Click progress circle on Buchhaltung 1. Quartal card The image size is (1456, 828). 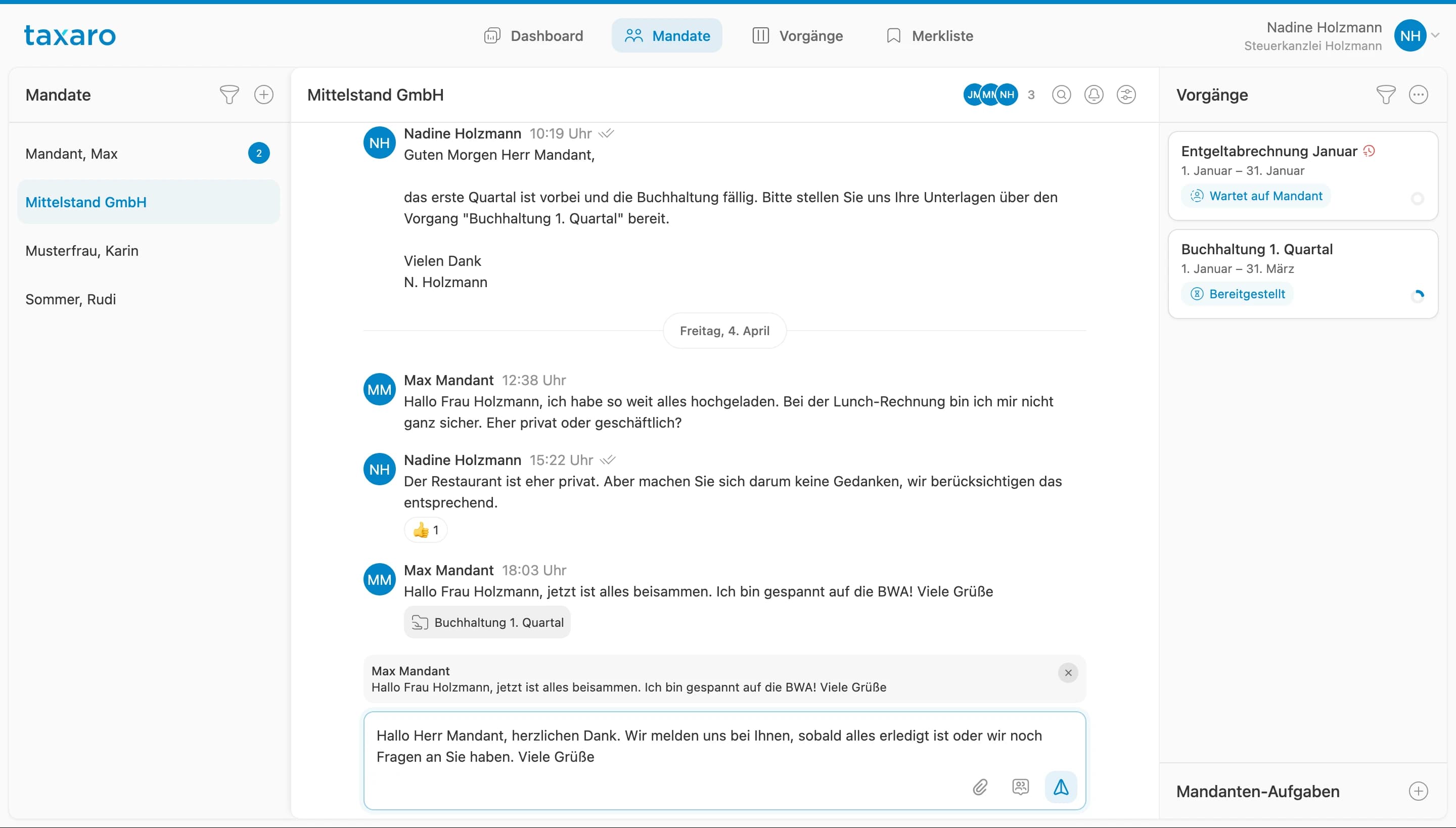1418,296
